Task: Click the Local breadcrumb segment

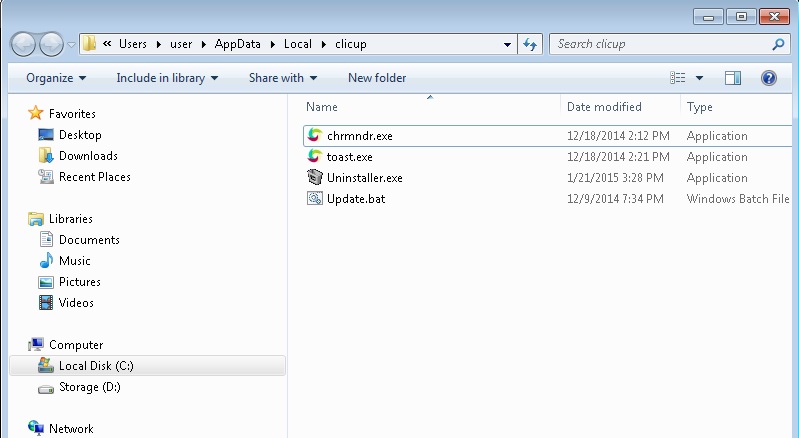Action: click(x=298, y=44)
